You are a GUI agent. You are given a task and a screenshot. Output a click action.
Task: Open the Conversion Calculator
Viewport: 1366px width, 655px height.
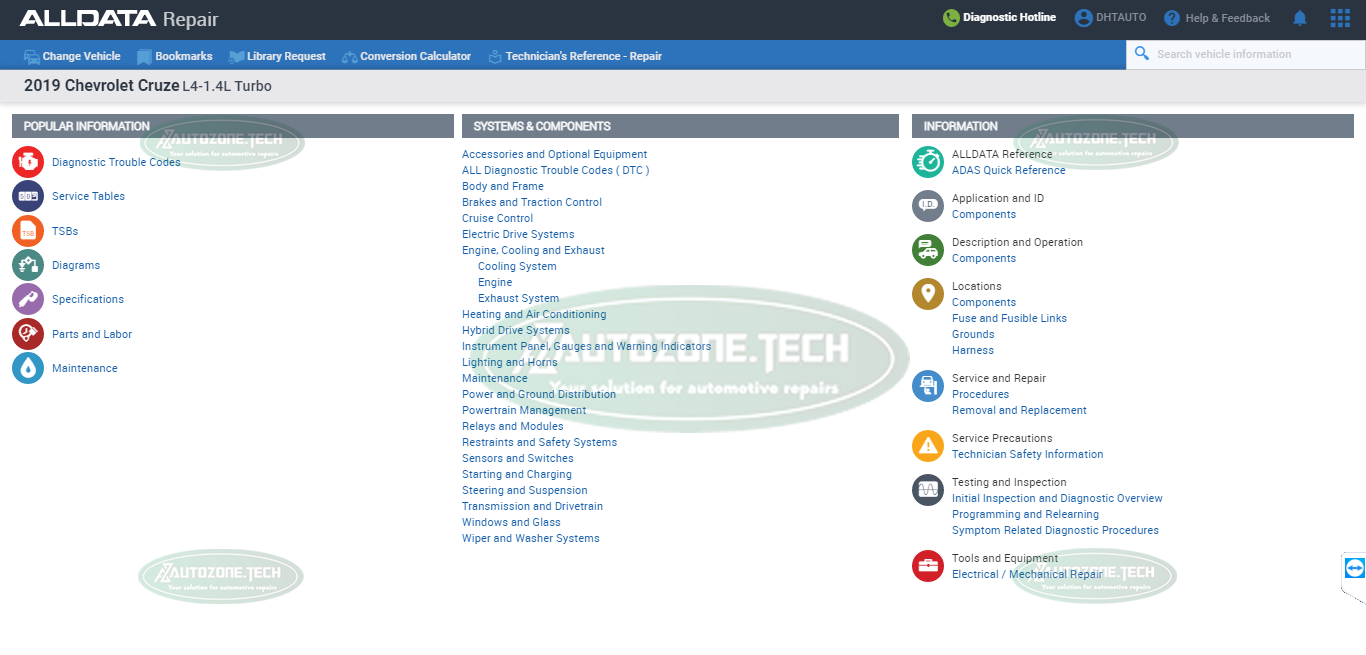[x=406, y=56]
